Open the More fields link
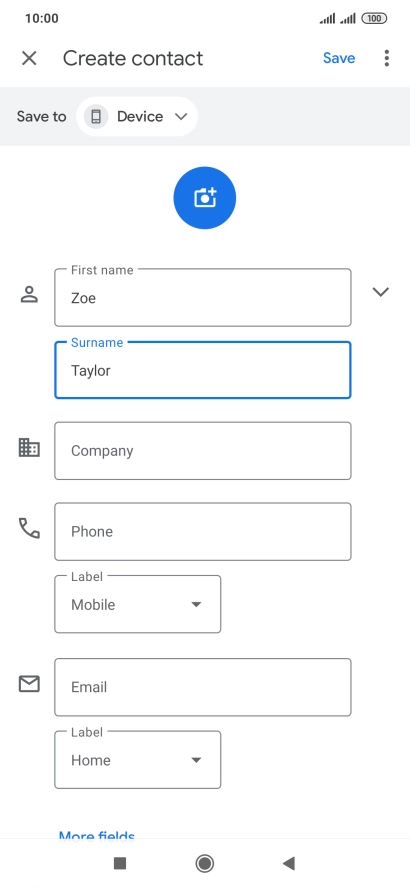The height and width of the screenshot is (888, 410). click(x=97, y=835)
